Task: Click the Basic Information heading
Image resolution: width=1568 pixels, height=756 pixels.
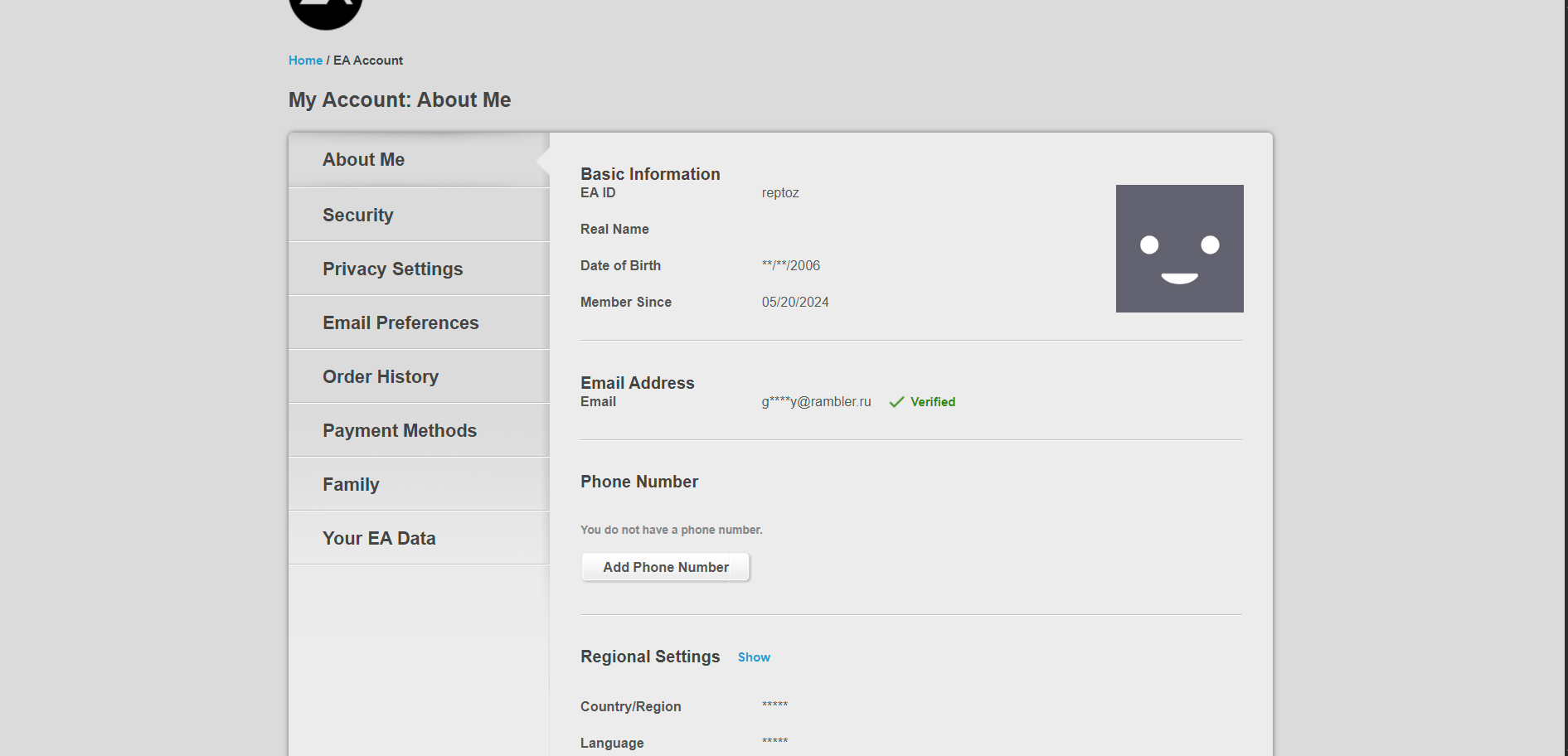Action: click(x=650, y=174)
